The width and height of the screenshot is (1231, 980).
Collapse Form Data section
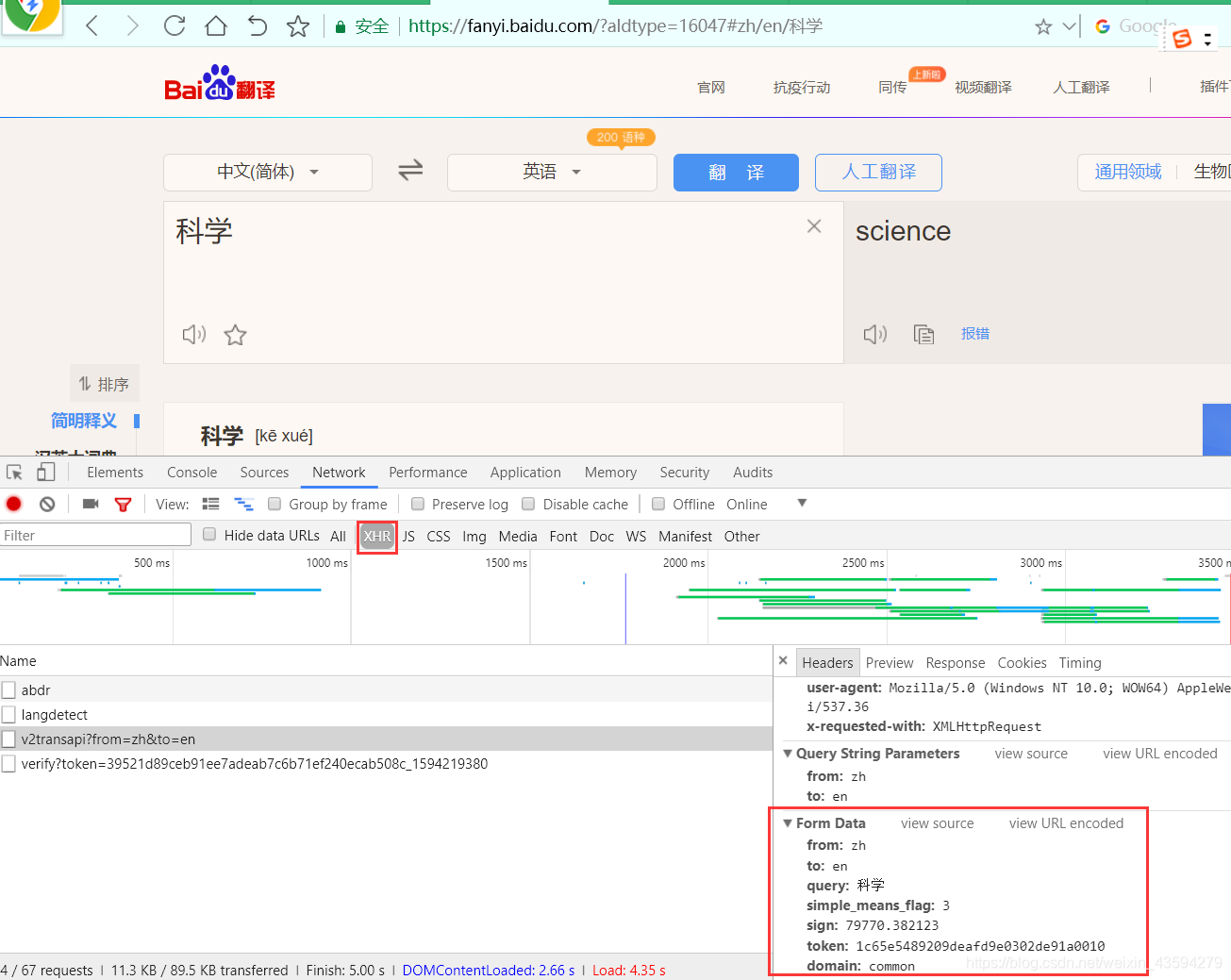788,823
